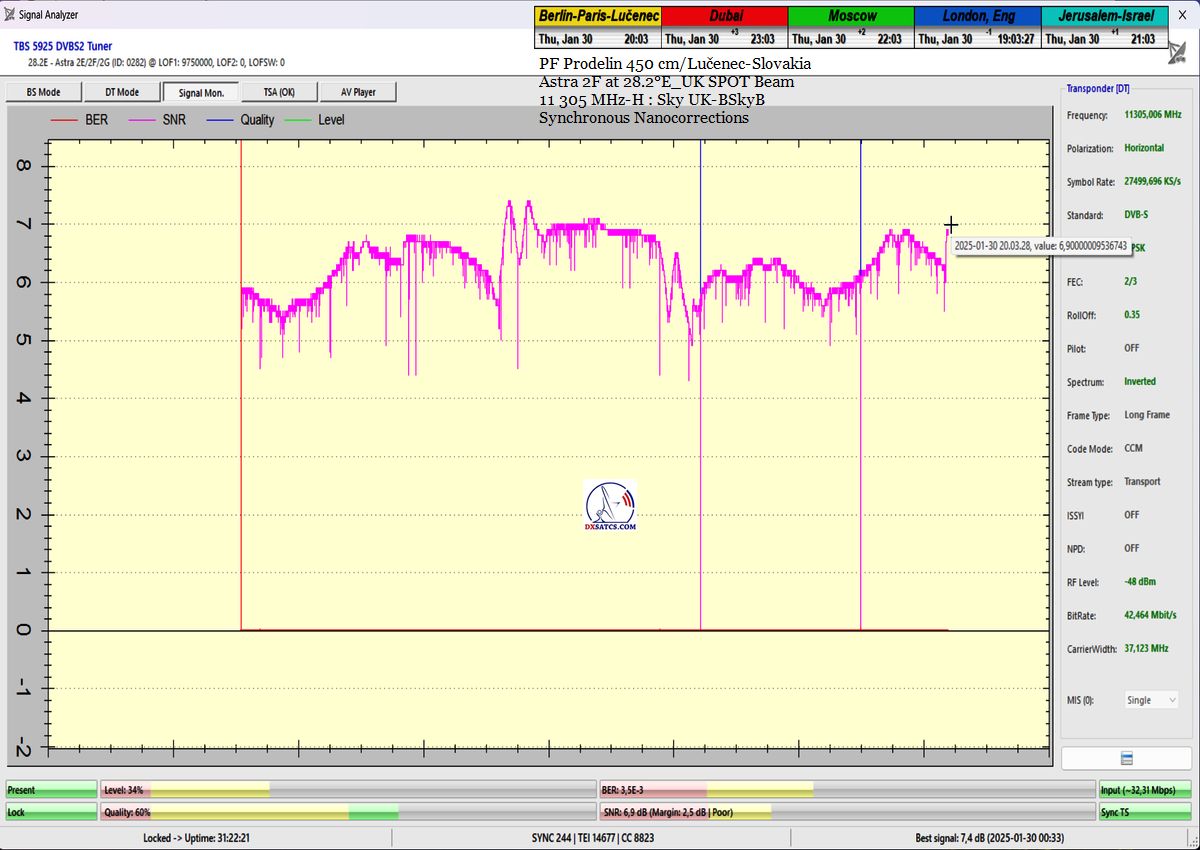Image resolution: width=1200 pixels, height=850 pixels.
Task: Open the TSA (OK) tab
Action: click(279, 92)
